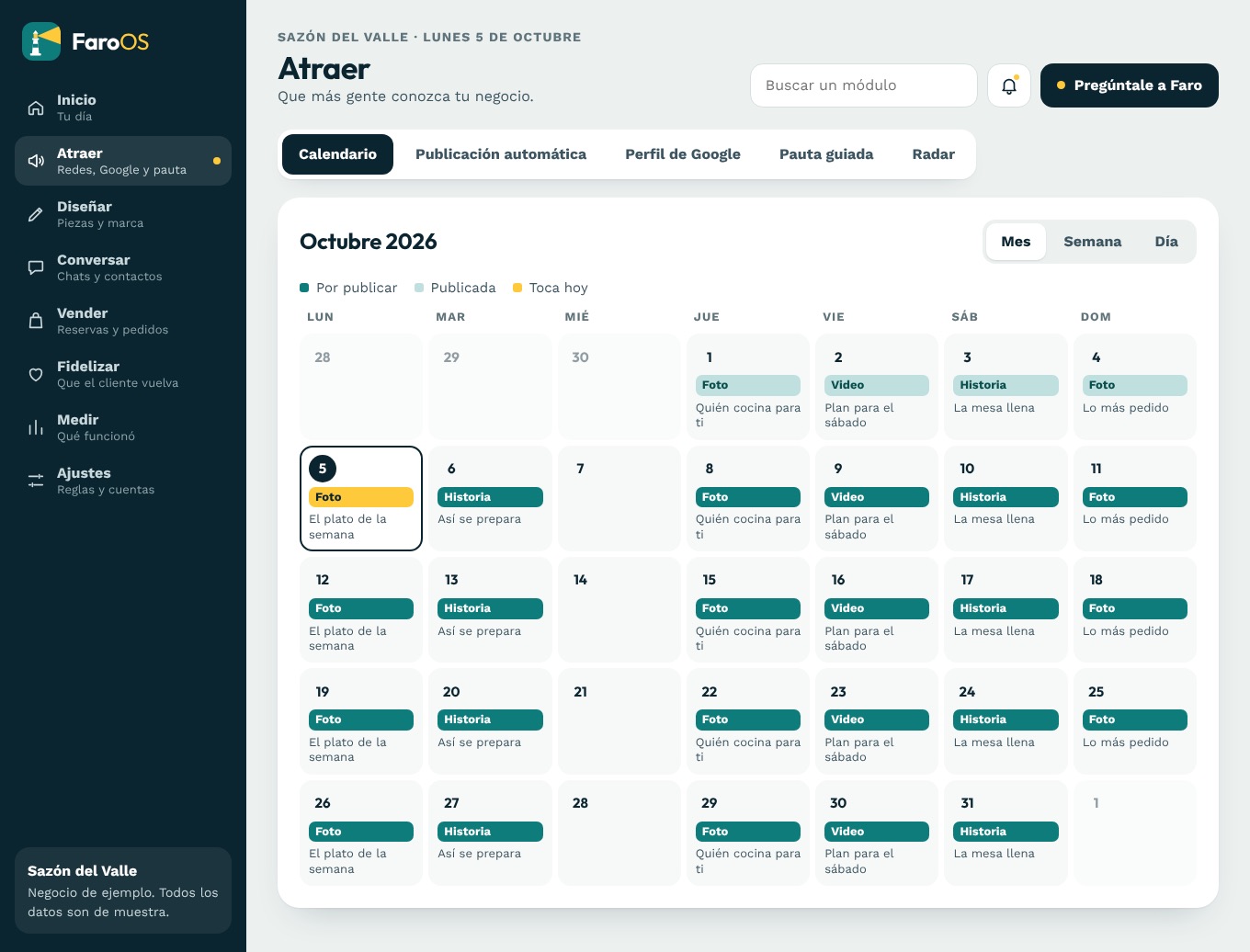Open Fidelizar via the heart icon
Viewport: 1250px width, 952px height.
pyautogui.click(x=36, y=374)
